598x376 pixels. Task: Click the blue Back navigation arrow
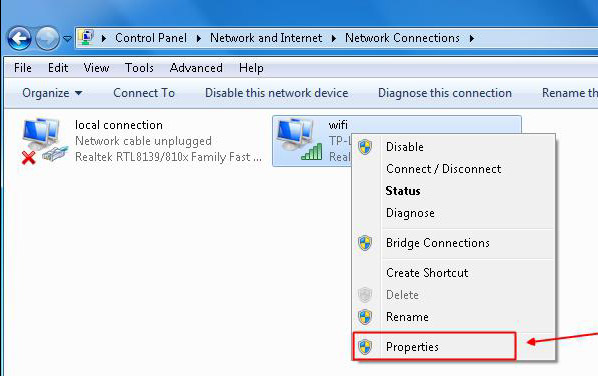point(19,39)
